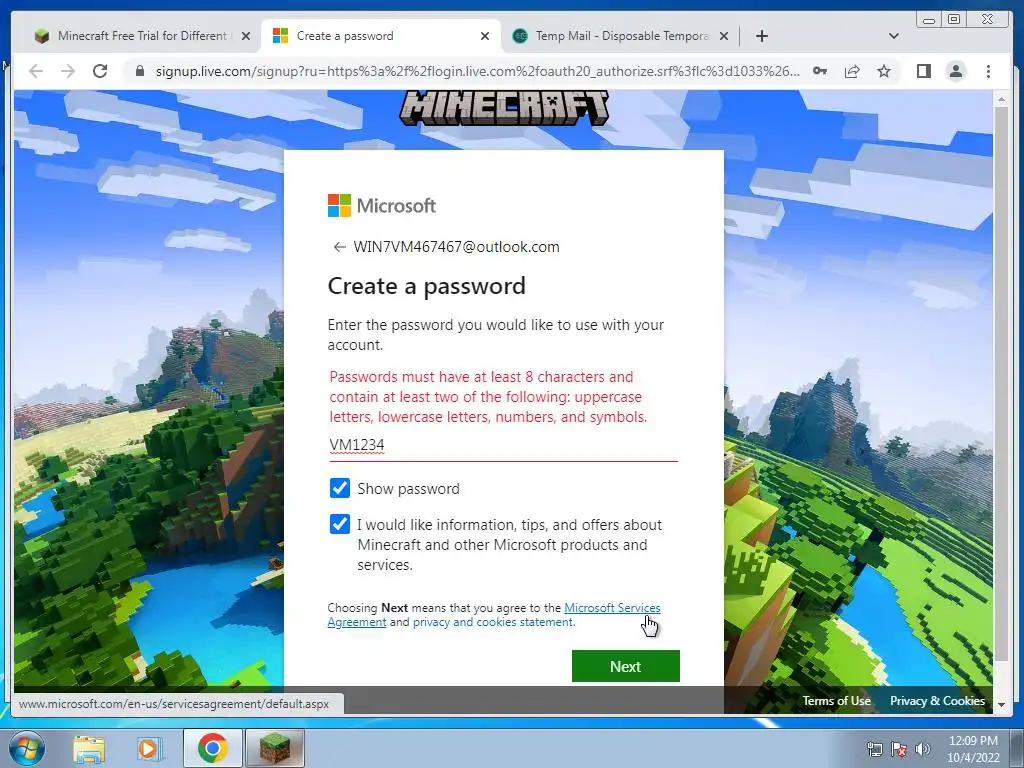
Task: Open the Chrome profile avatar
Action: coord(955,71)
